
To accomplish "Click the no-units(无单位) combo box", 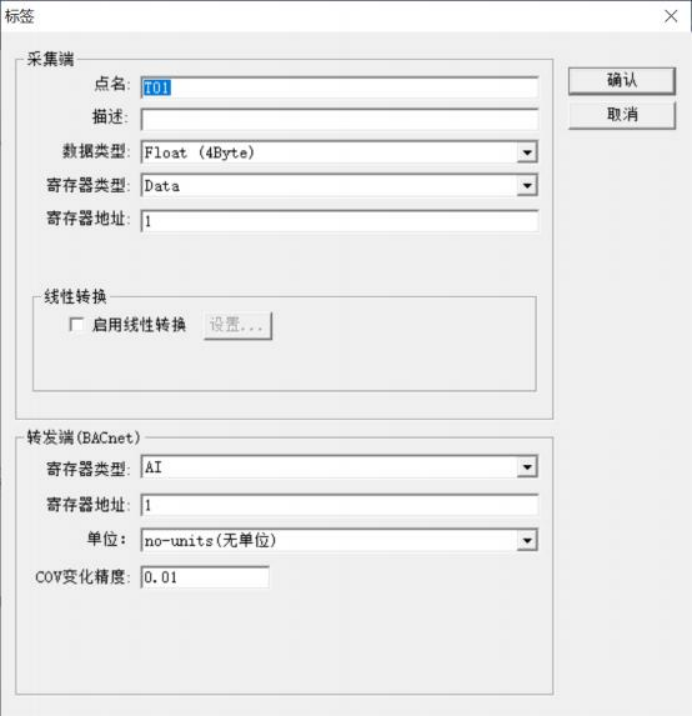I will 339,541.
